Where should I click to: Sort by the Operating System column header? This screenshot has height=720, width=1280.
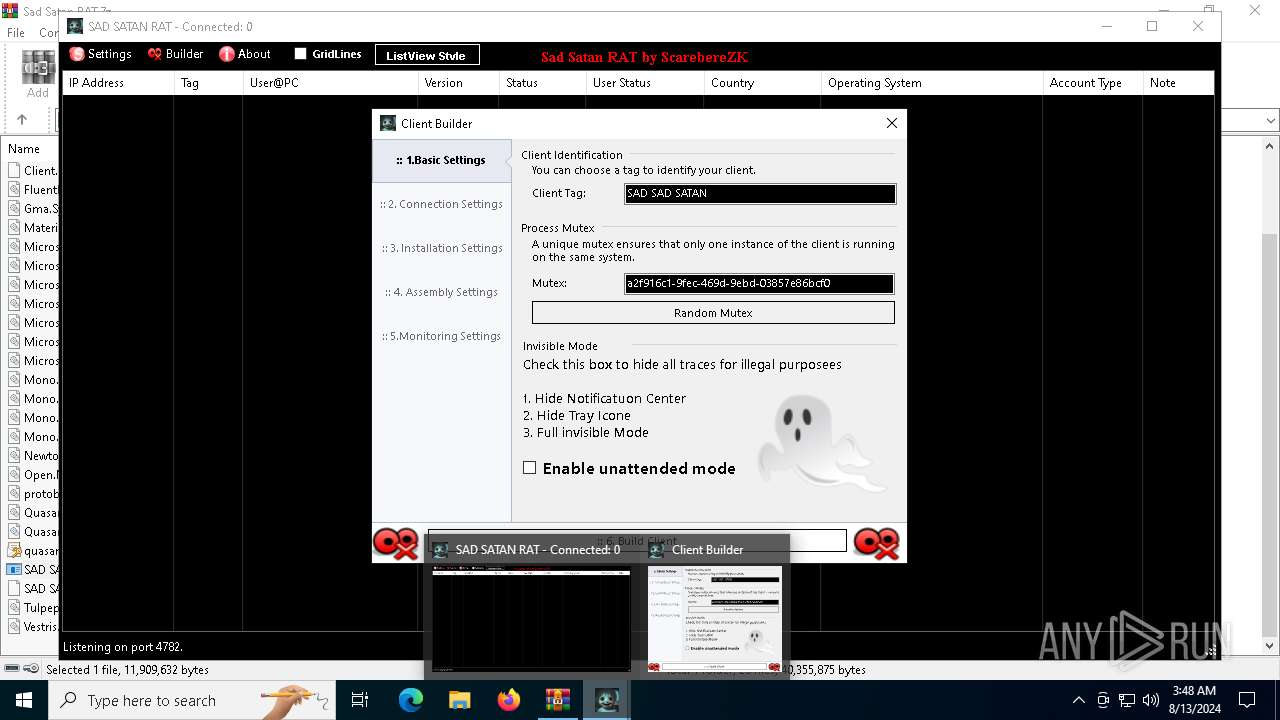coord(932,83)
